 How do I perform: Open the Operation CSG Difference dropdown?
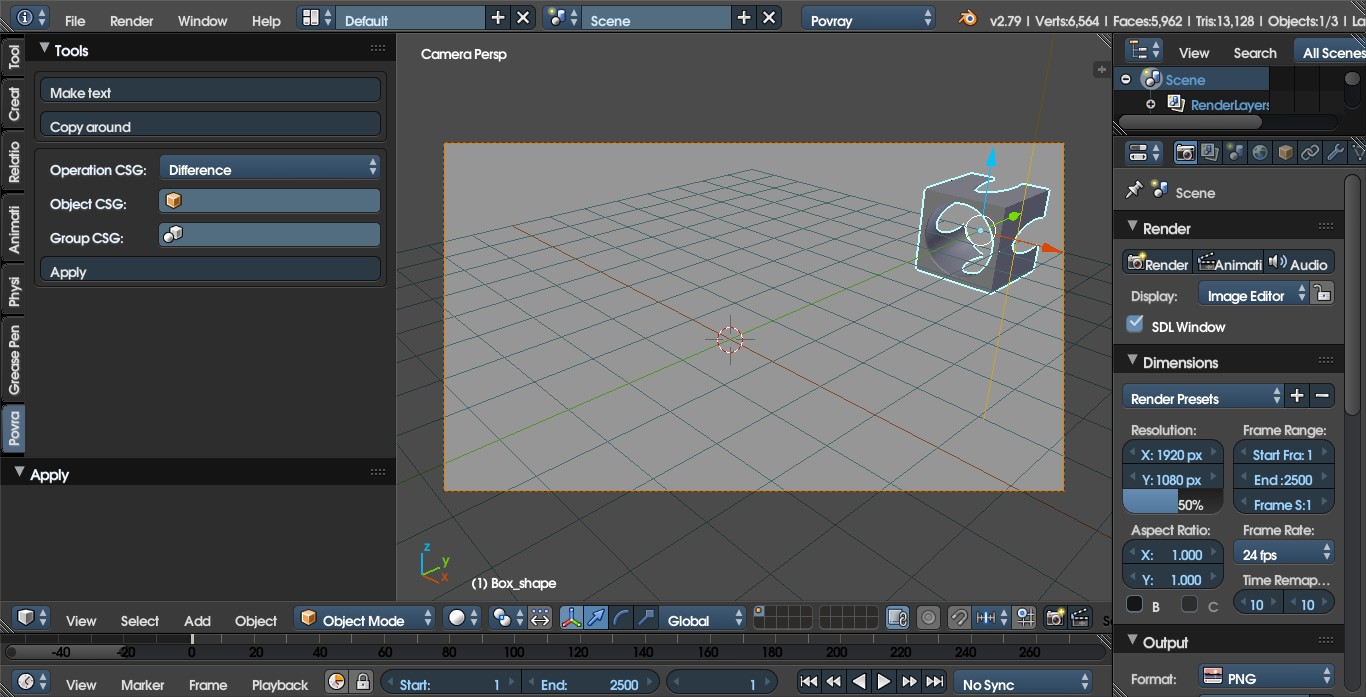(270, 169)
